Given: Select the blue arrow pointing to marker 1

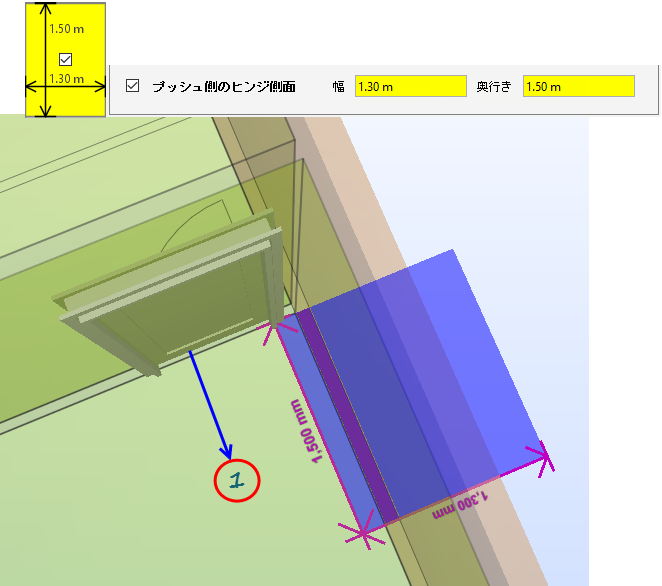Looking at the screenshot, I should click(x=210, y=404).
